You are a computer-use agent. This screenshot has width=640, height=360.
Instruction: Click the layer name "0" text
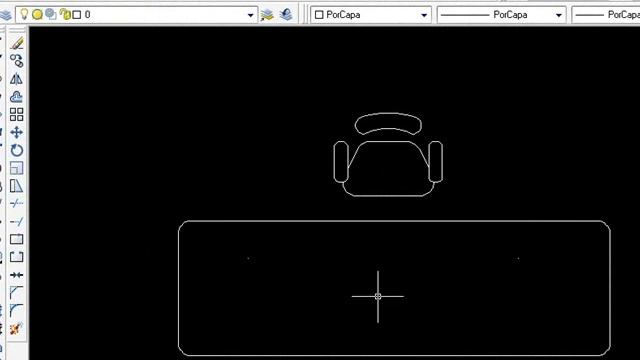click(x=87, y=15)
